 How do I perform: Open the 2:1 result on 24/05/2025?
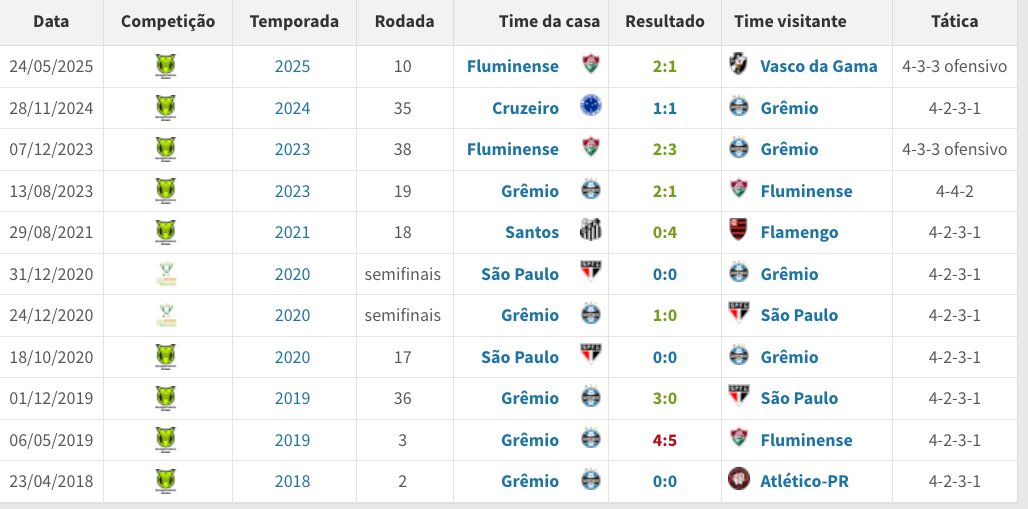click(x=665, y=67)
